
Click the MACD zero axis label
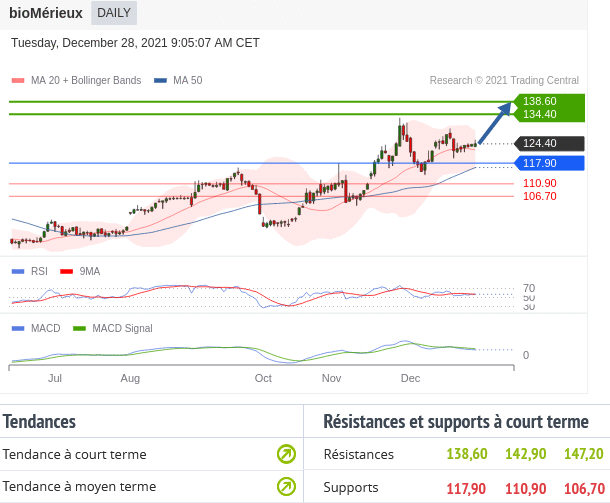(x=526, y=355)
